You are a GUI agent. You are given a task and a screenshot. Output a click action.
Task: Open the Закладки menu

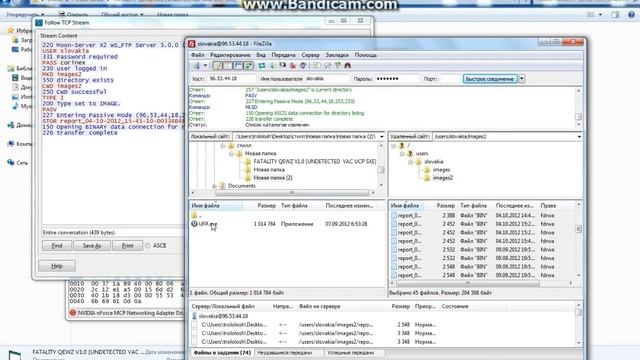click(x=337, y=55)
